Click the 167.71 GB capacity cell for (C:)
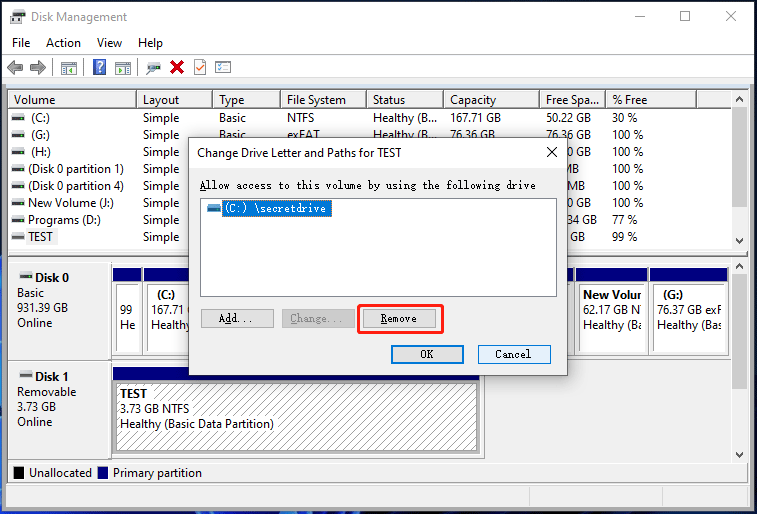 pyautogui.click(x=476, y=118)
